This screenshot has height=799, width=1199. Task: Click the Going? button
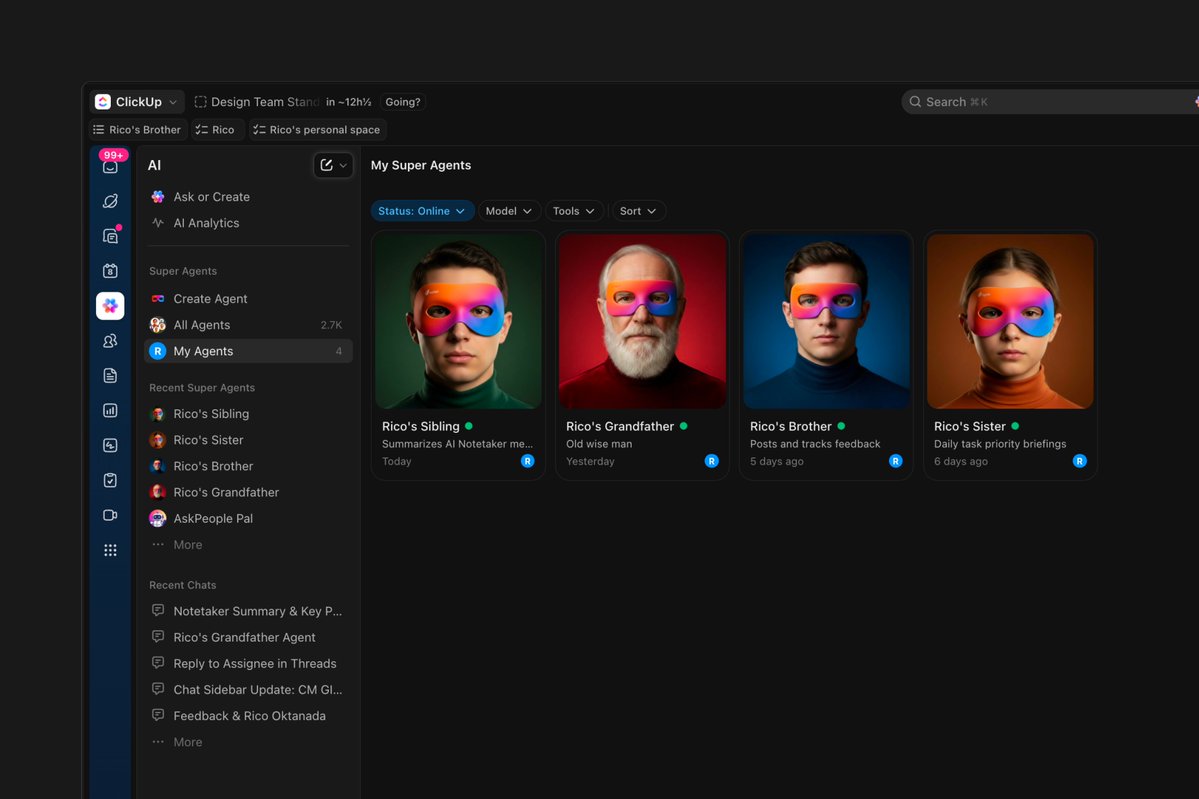403,102
